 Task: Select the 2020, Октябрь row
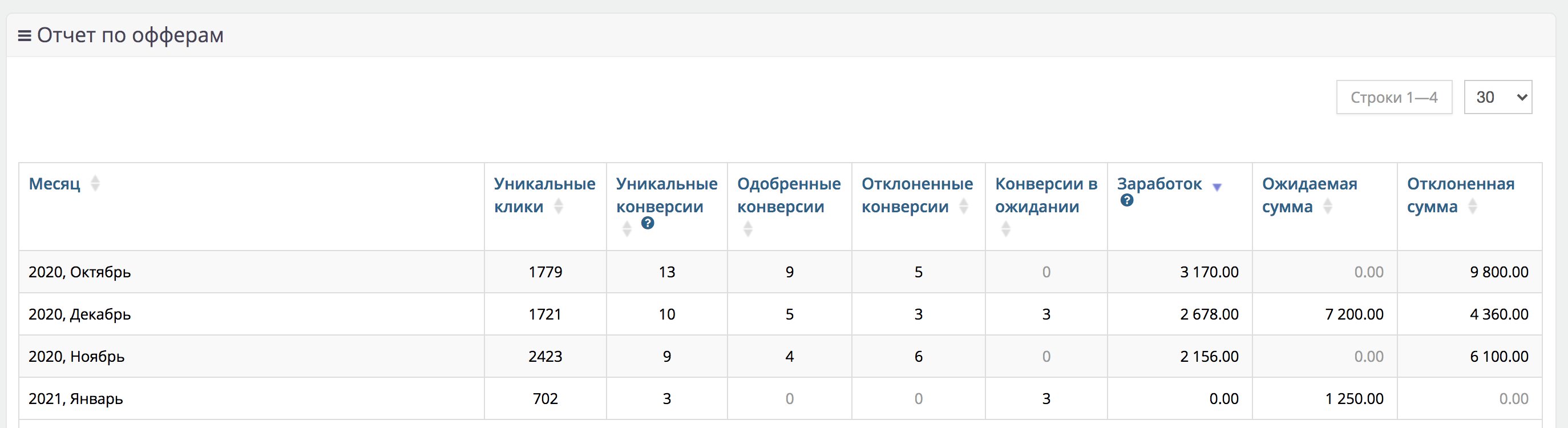781,272
